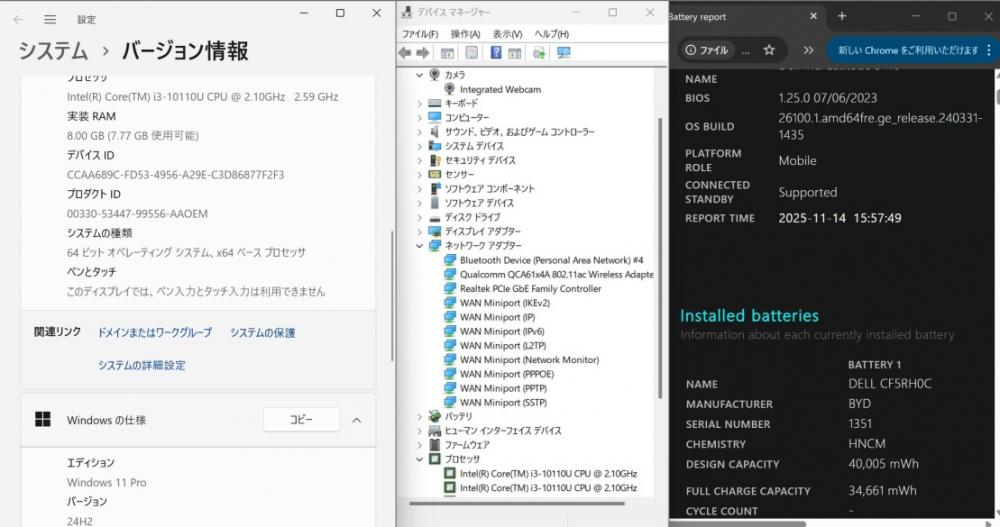Collapse the カメラ category
This screenshot has height=527, width=1000.
[x=419, y=75]
